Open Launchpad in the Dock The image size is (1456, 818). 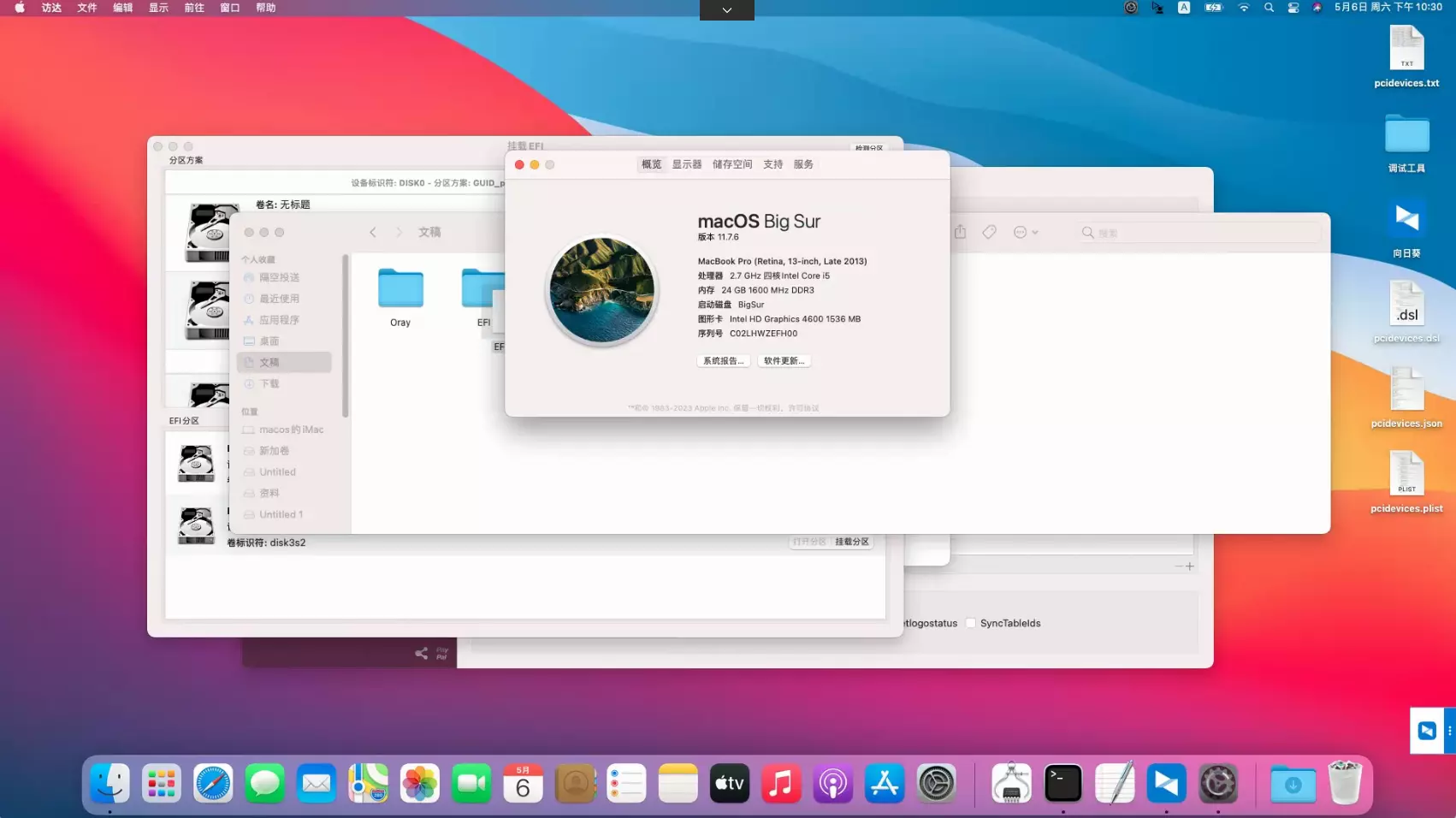(162, 783)
